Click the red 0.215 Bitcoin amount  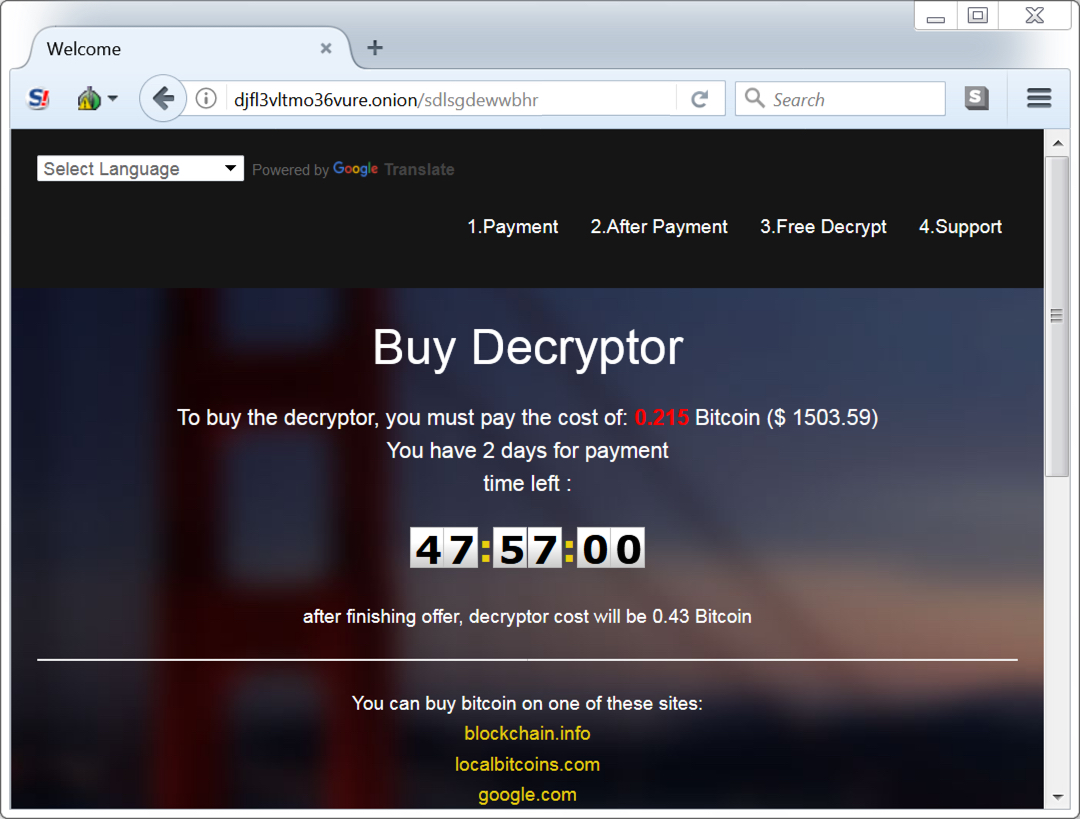(x=661, y=417)
